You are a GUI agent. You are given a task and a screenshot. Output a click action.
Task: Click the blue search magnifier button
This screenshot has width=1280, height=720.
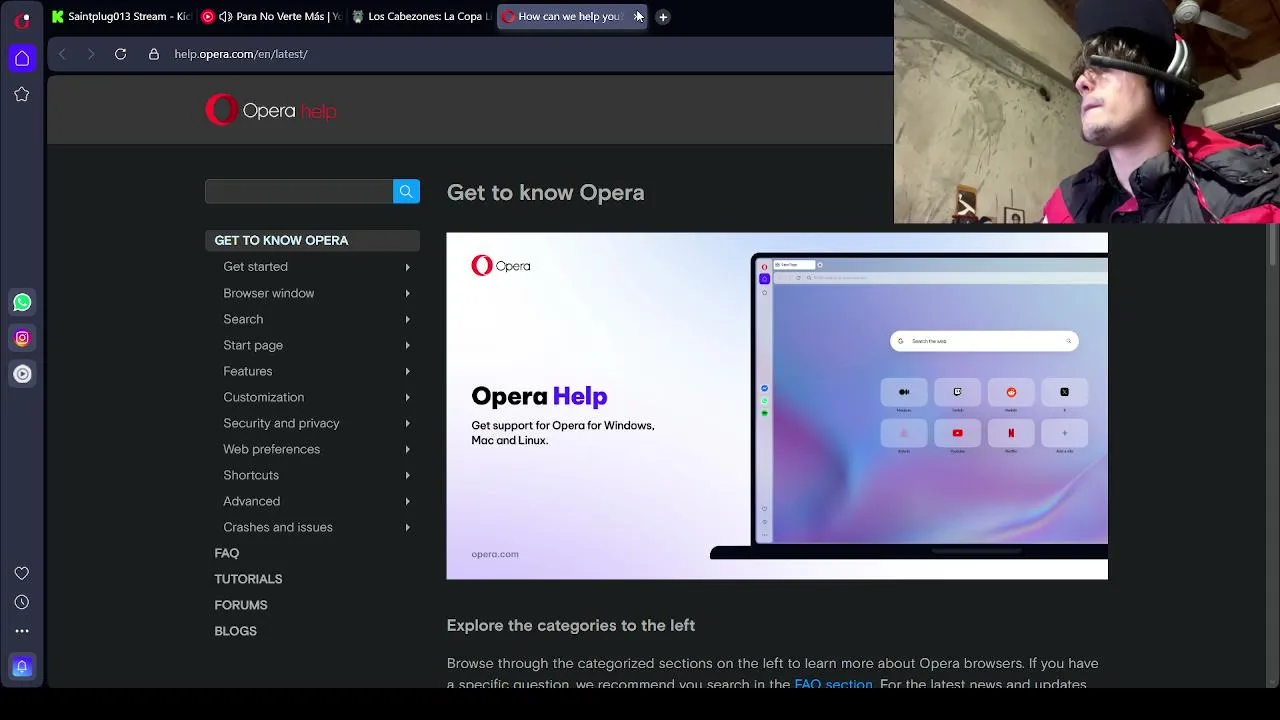point(406,191)
